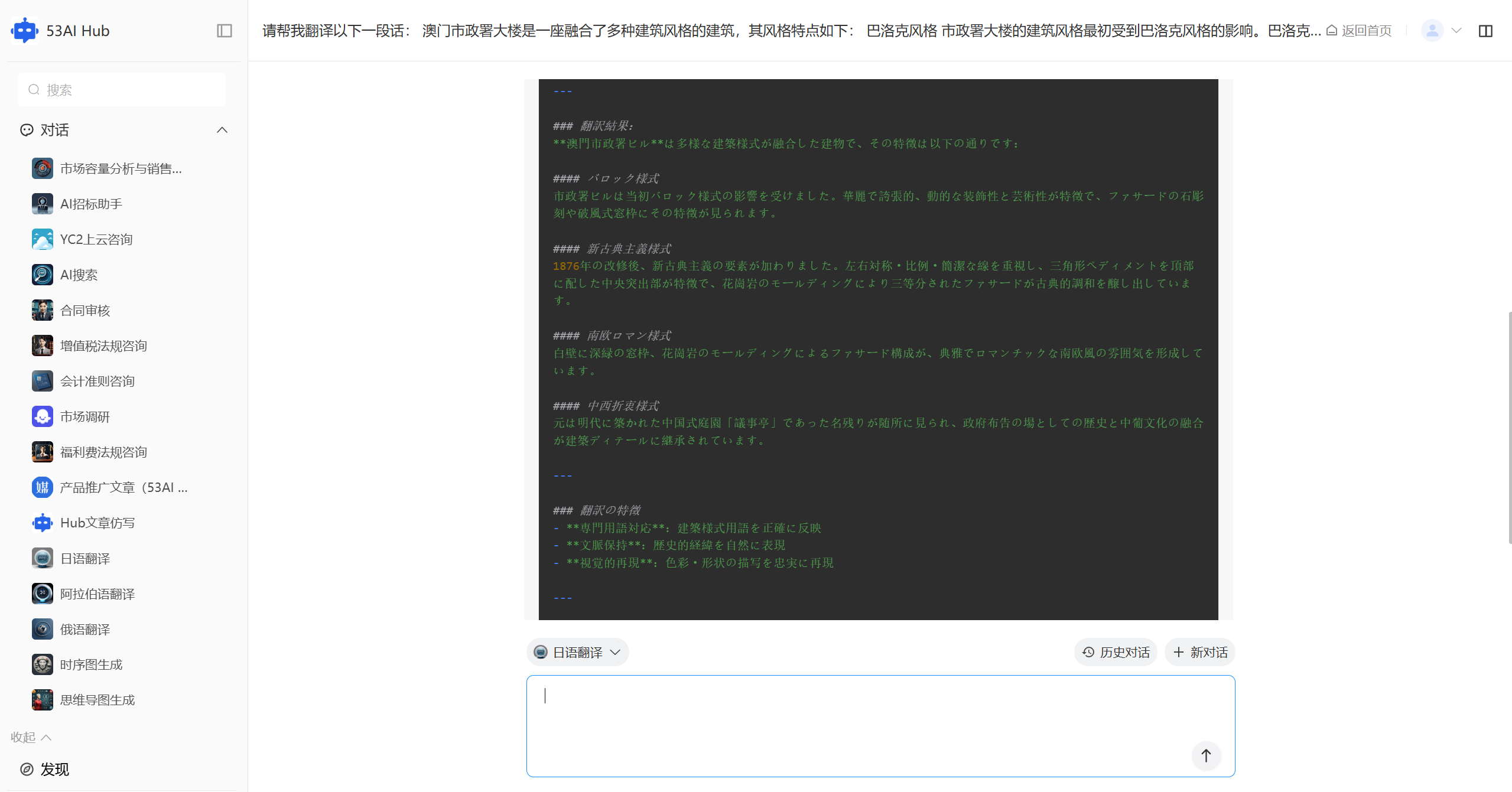The image size is (1512, 792).
Task: Click the 53AI Hub robot logo
Action: 24,31
